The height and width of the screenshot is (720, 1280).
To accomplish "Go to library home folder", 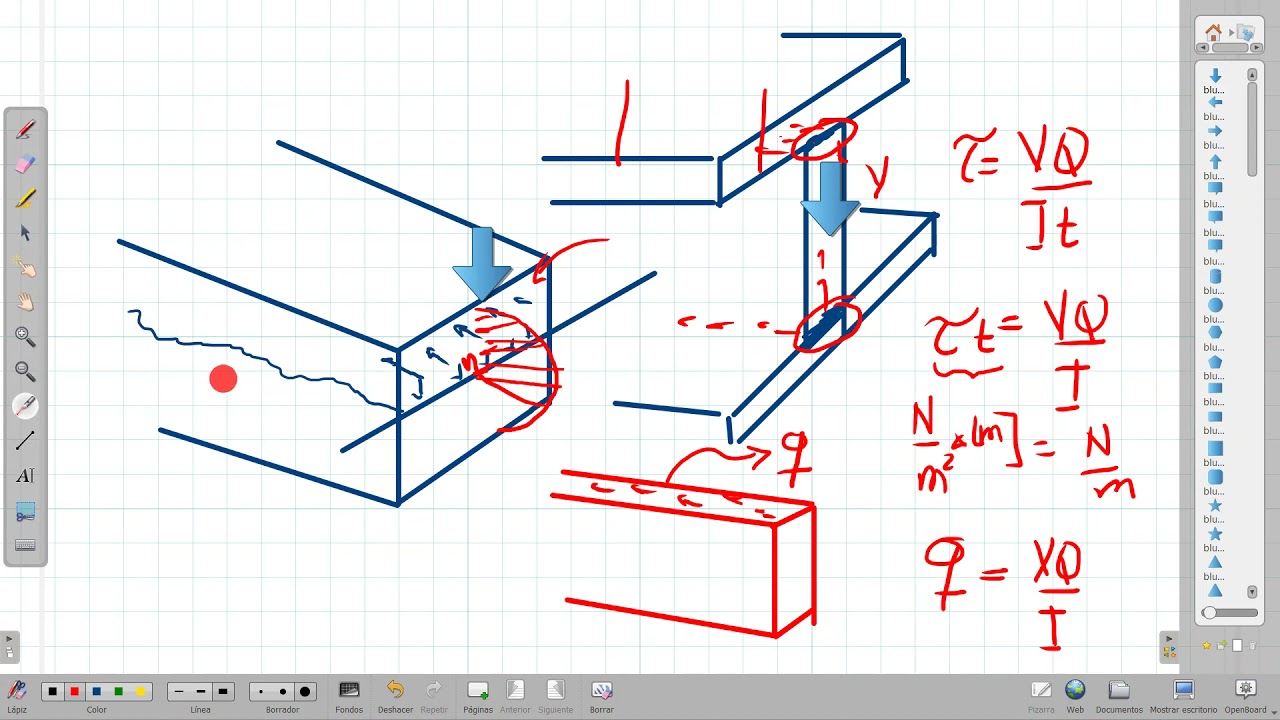I will [x=1213, y=32].
